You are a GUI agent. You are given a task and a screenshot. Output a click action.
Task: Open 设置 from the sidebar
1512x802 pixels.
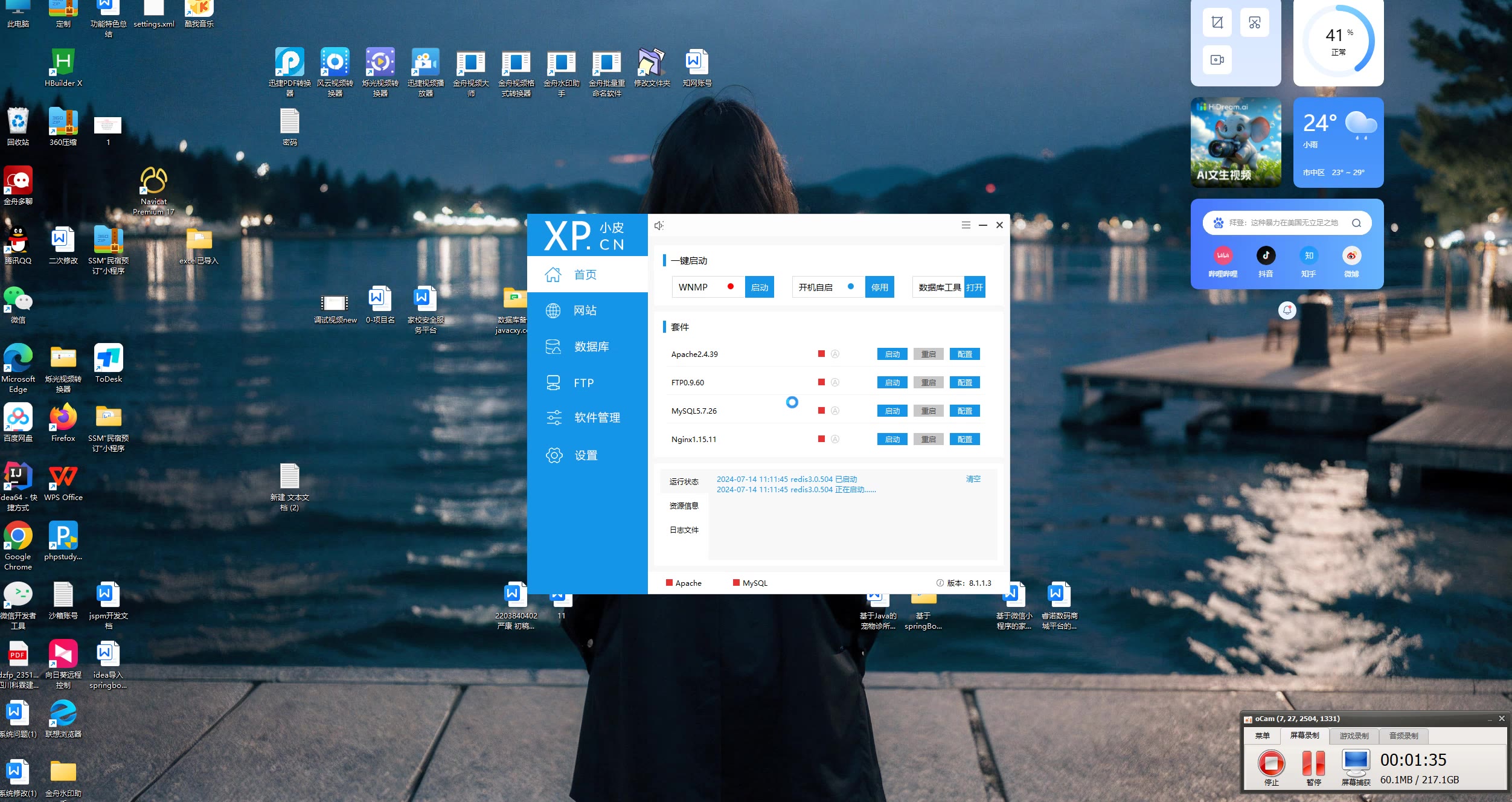585,455
